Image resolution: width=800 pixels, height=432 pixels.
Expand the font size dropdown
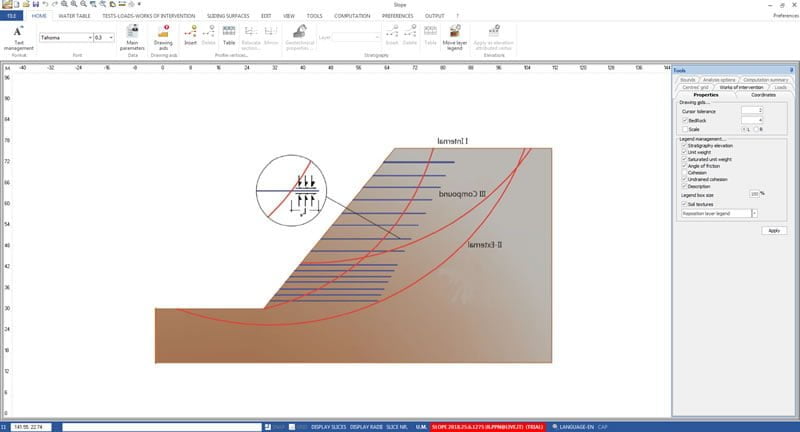click(115, 37)
